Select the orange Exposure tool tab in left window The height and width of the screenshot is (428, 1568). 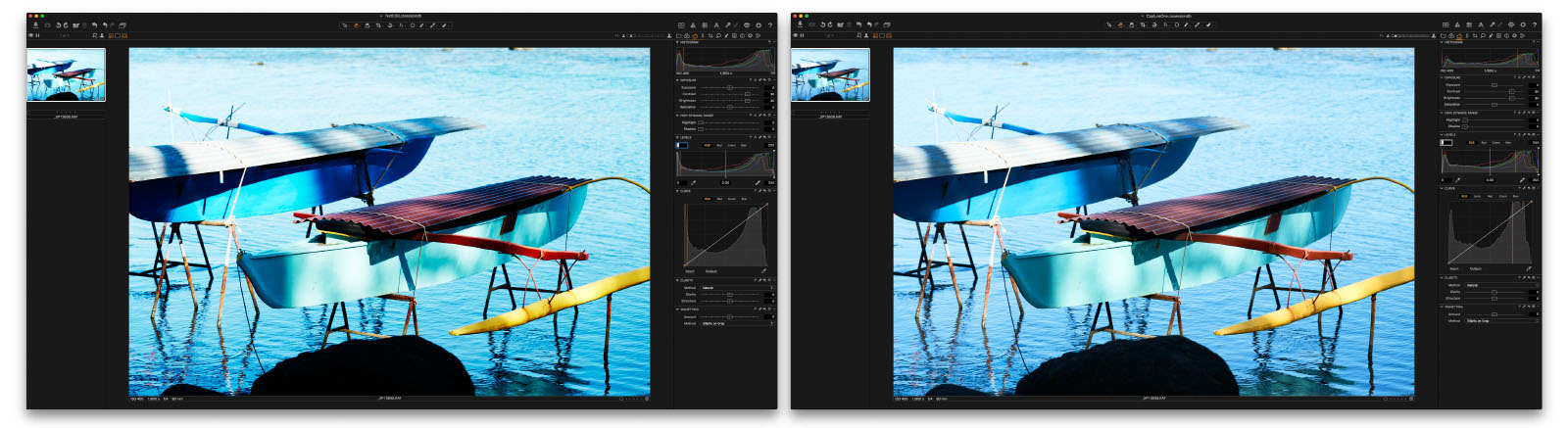[x=695, y=36]
